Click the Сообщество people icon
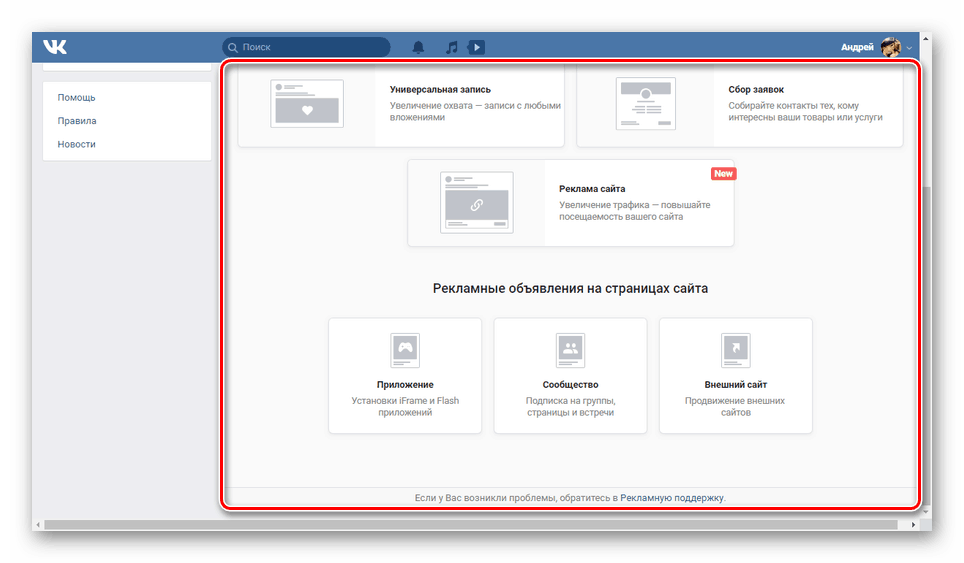 (571, 350)
